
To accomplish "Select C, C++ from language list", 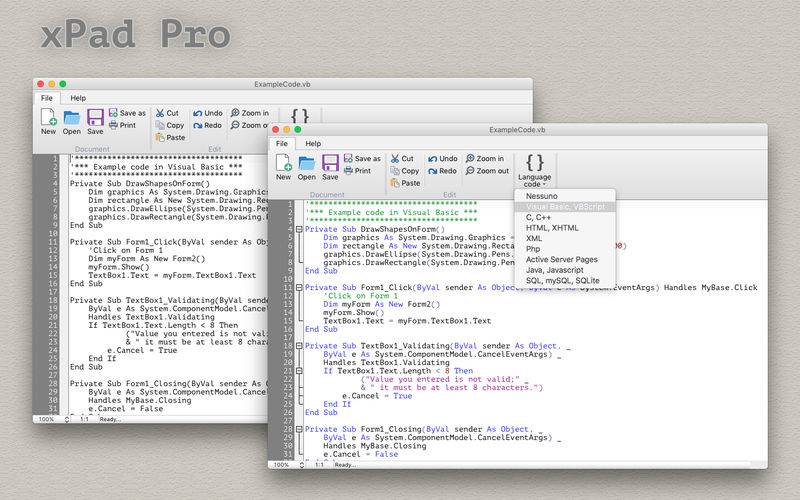I will click(538, 217).
